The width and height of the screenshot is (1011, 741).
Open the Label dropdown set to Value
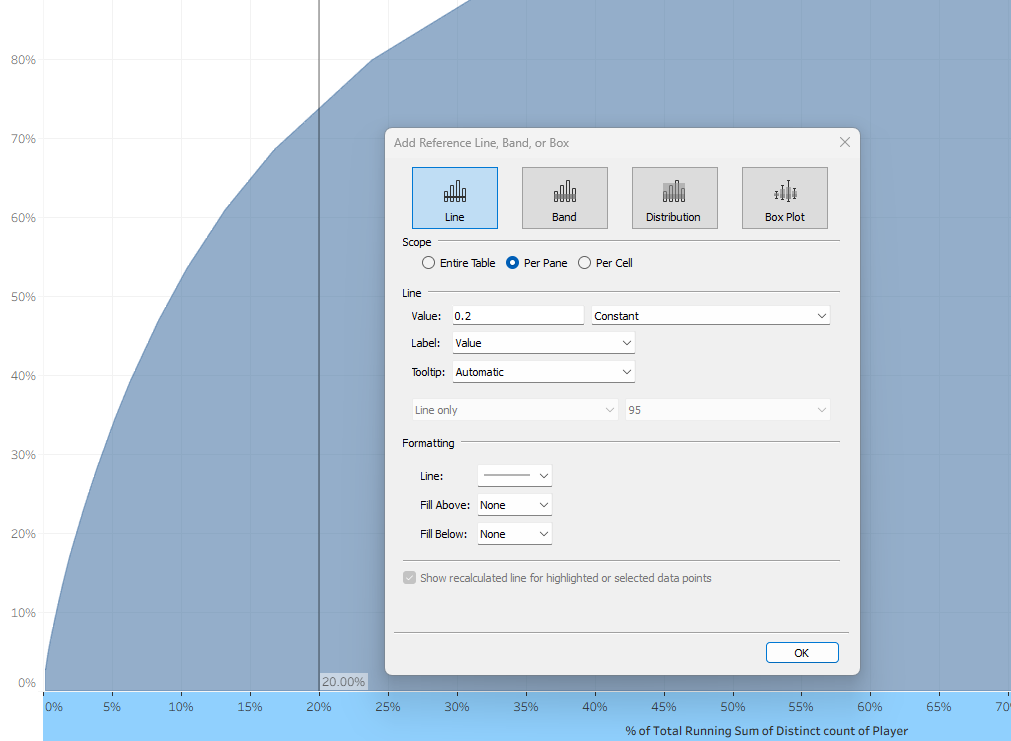click(544, 342)
